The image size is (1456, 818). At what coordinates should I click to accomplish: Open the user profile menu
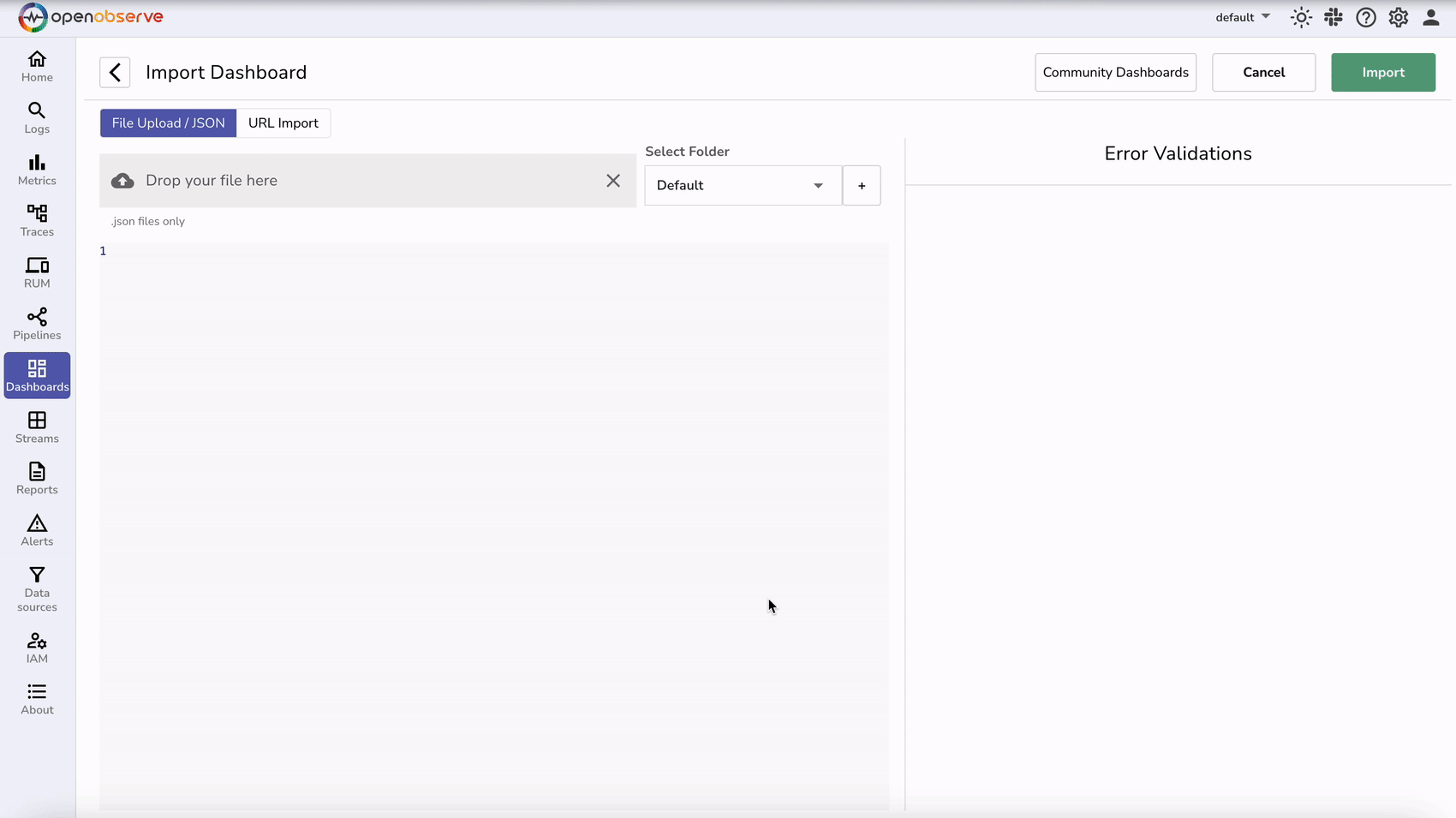coord(1431,17)
